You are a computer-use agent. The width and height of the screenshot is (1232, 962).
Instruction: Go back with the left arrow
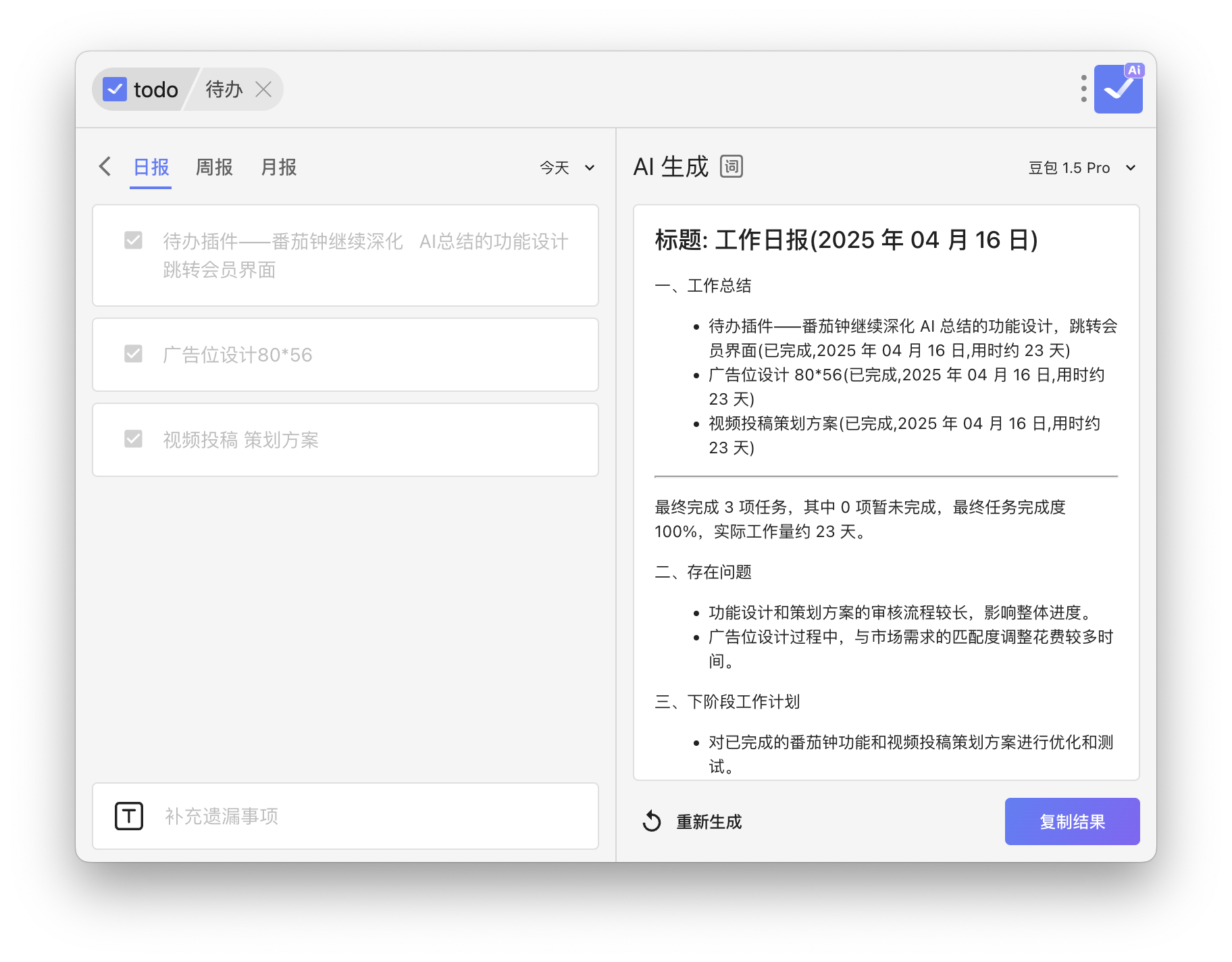105,167
